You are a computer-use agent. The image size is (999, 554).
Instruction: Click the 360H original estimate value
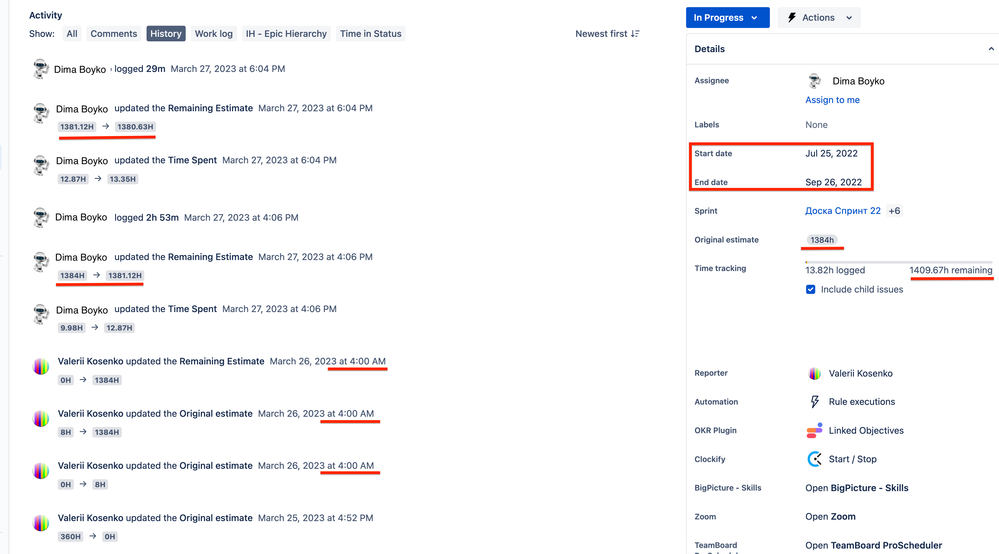70,537
